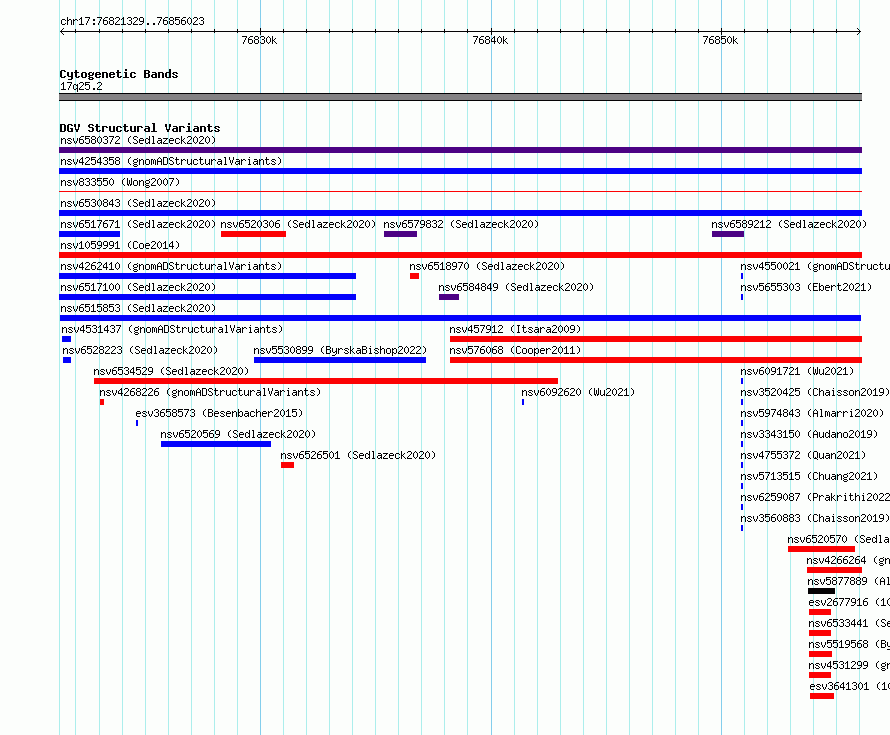Image resolution: width=890 pixels, height=735 pixels.
Task: Click nsv6530843 (Sedlazeck2020) label
Action: [138, 203]
